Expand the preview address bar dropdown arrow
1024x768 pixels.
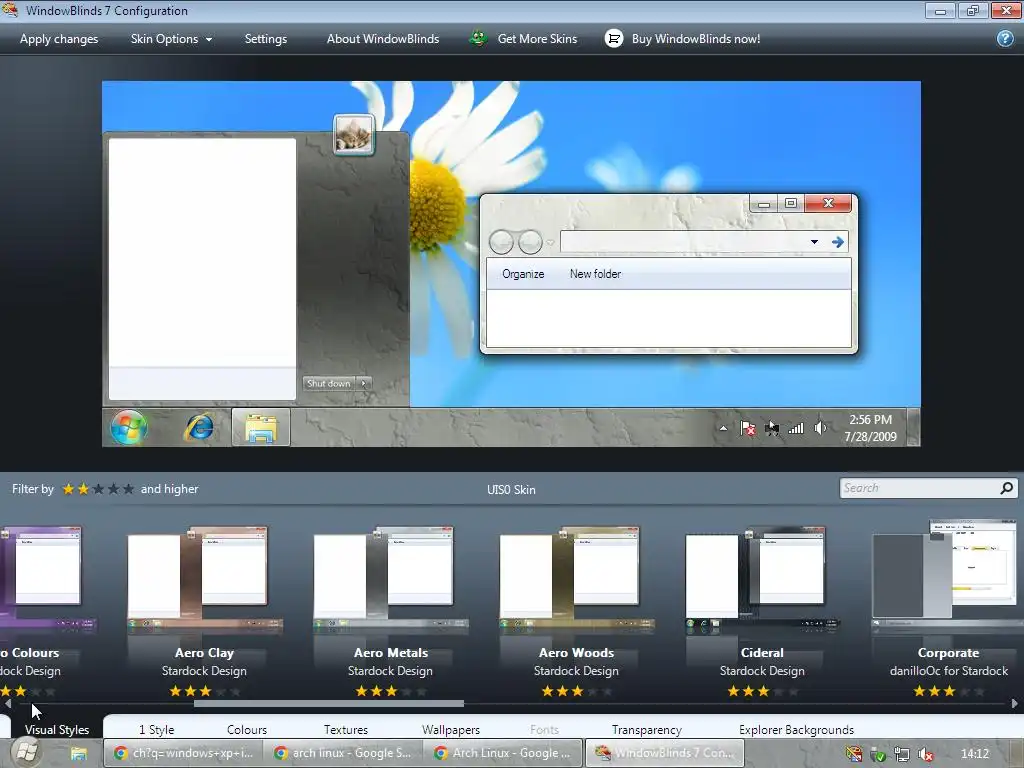[x=814, y=242]
